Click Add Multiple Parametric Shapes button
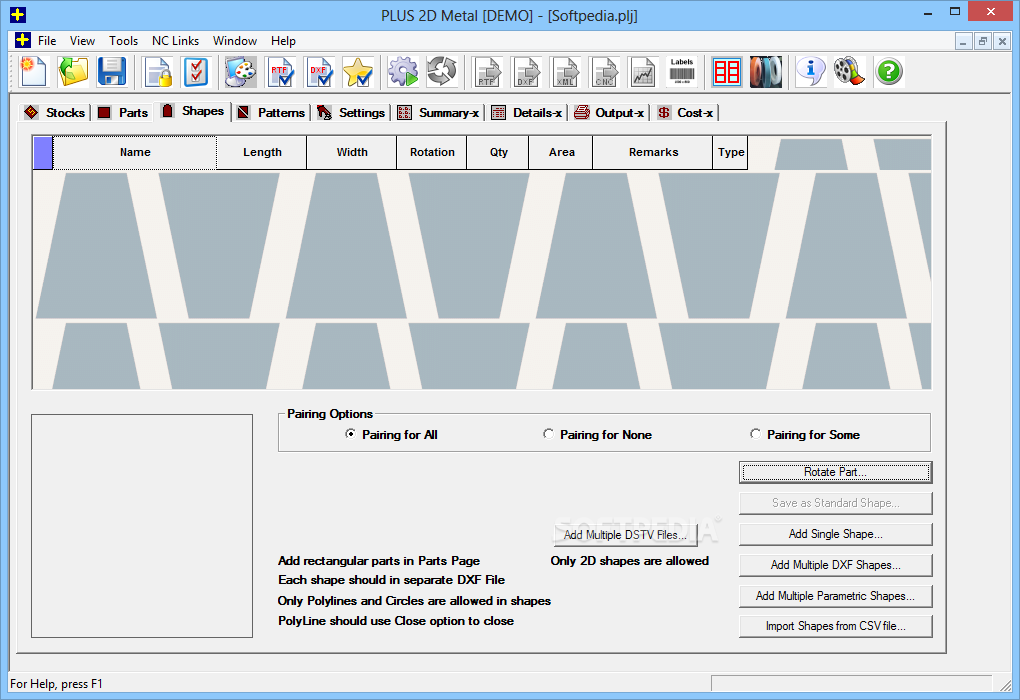The width and height of the screenshot is (1020, 700). click(835, 596)
